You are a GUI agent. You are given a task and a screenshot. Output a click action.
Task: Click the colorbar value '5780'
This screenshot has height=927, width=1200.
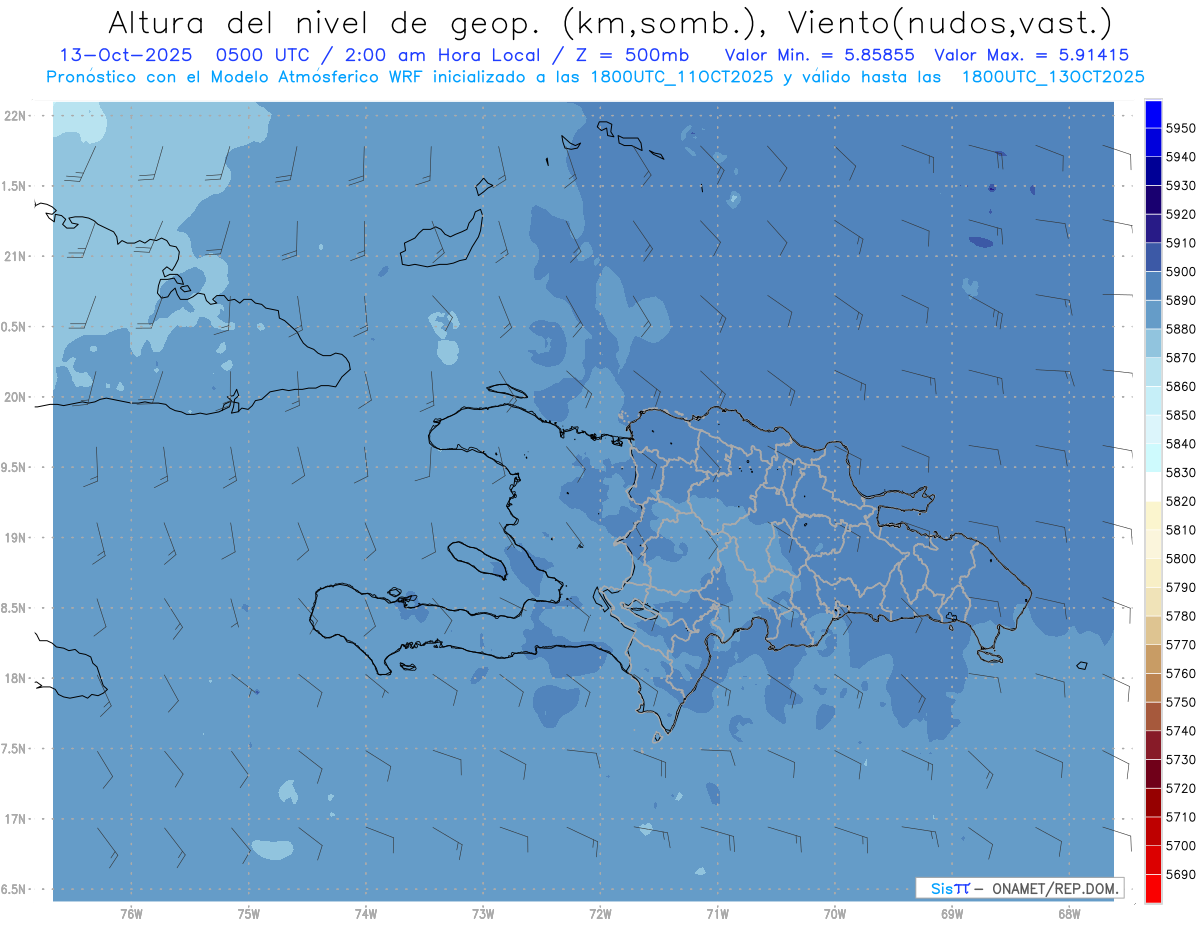tap(1181, 616)
